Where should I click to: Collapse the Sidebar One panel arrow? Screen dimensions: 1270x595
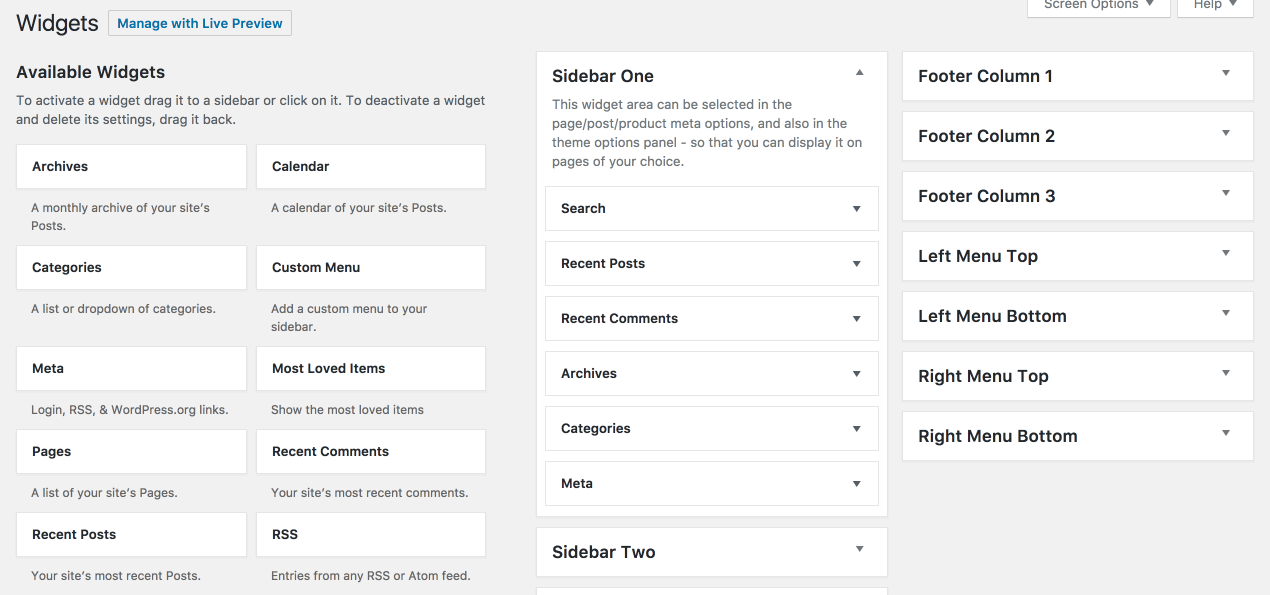click(860, 73)
